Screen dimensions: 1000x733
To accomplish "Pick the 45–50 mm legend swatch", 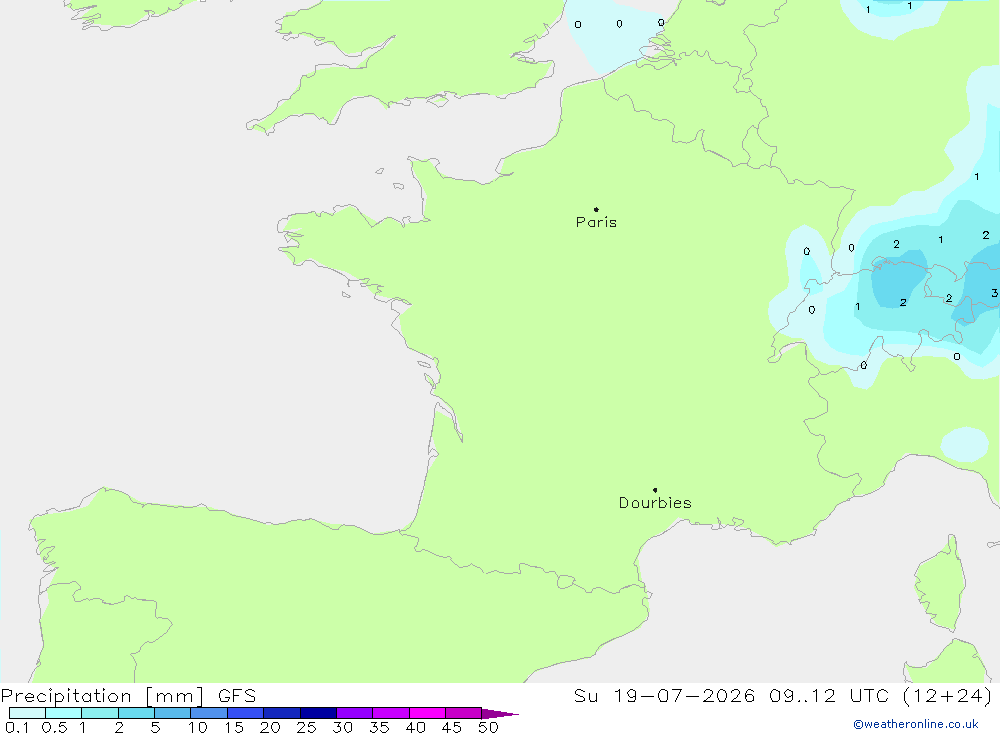I will (464, 713).
